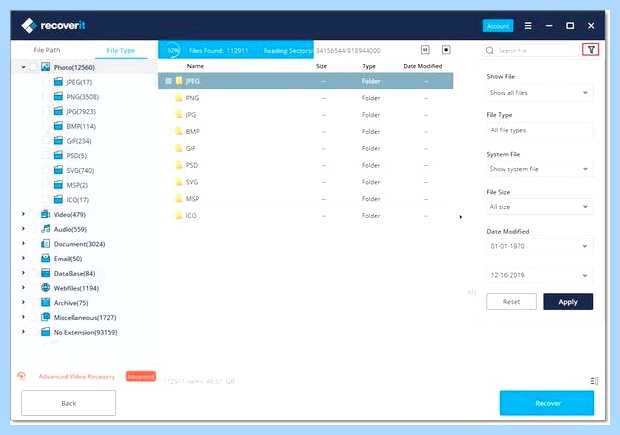The height and width of the screenshot is (435, 620).
Task: Switch list view with bottom-right view icon
Action: [594, 381]
